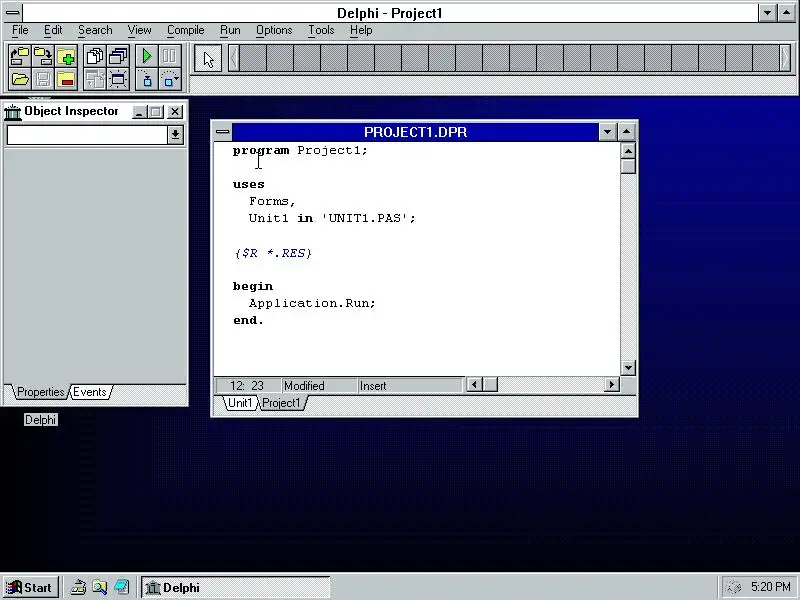Open the Edit menu
Screen dimensions: 800x600
53,30
